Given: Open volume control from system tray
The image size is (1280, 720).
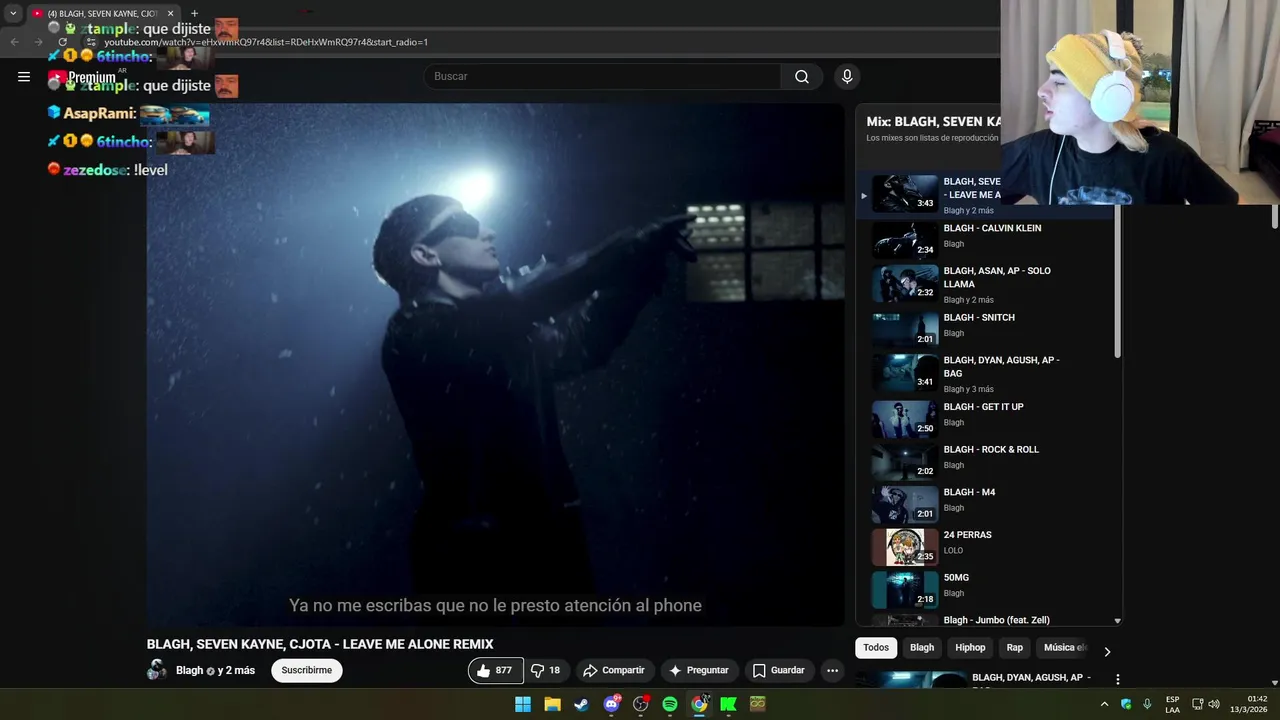Looking at the screenshot, I should point(1214,704).
